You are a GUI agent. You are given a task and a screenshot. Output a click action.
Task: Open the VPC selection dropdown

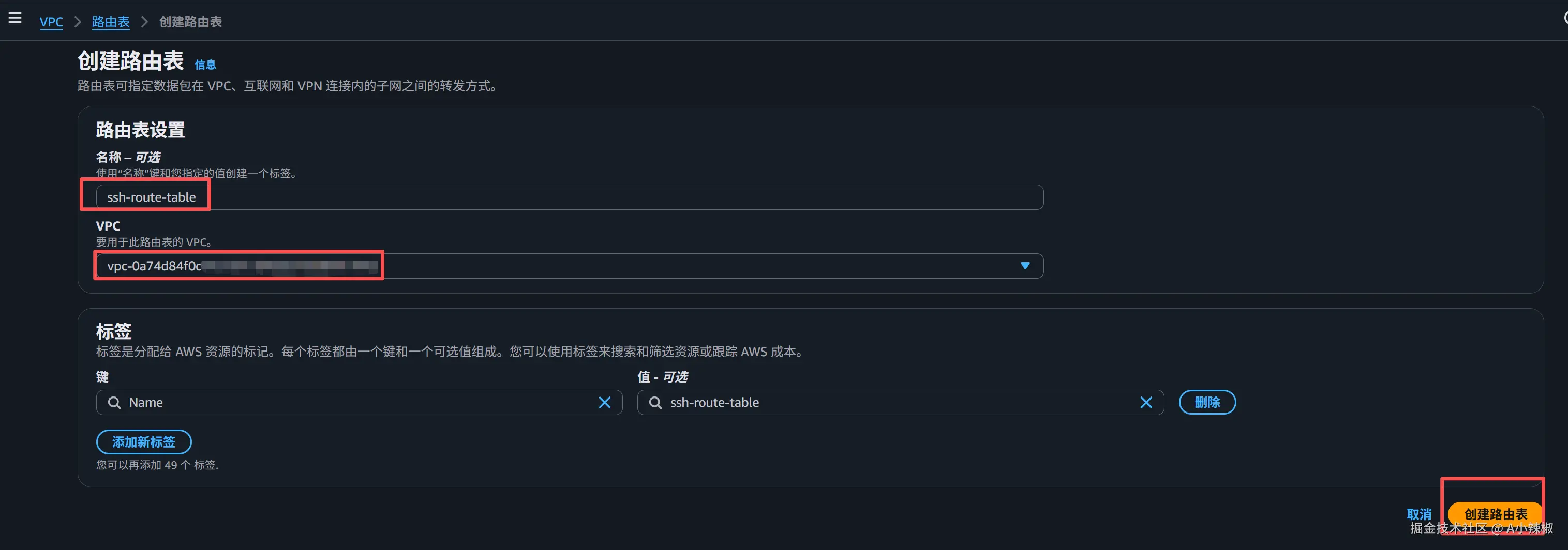click(x=570, y=266)
